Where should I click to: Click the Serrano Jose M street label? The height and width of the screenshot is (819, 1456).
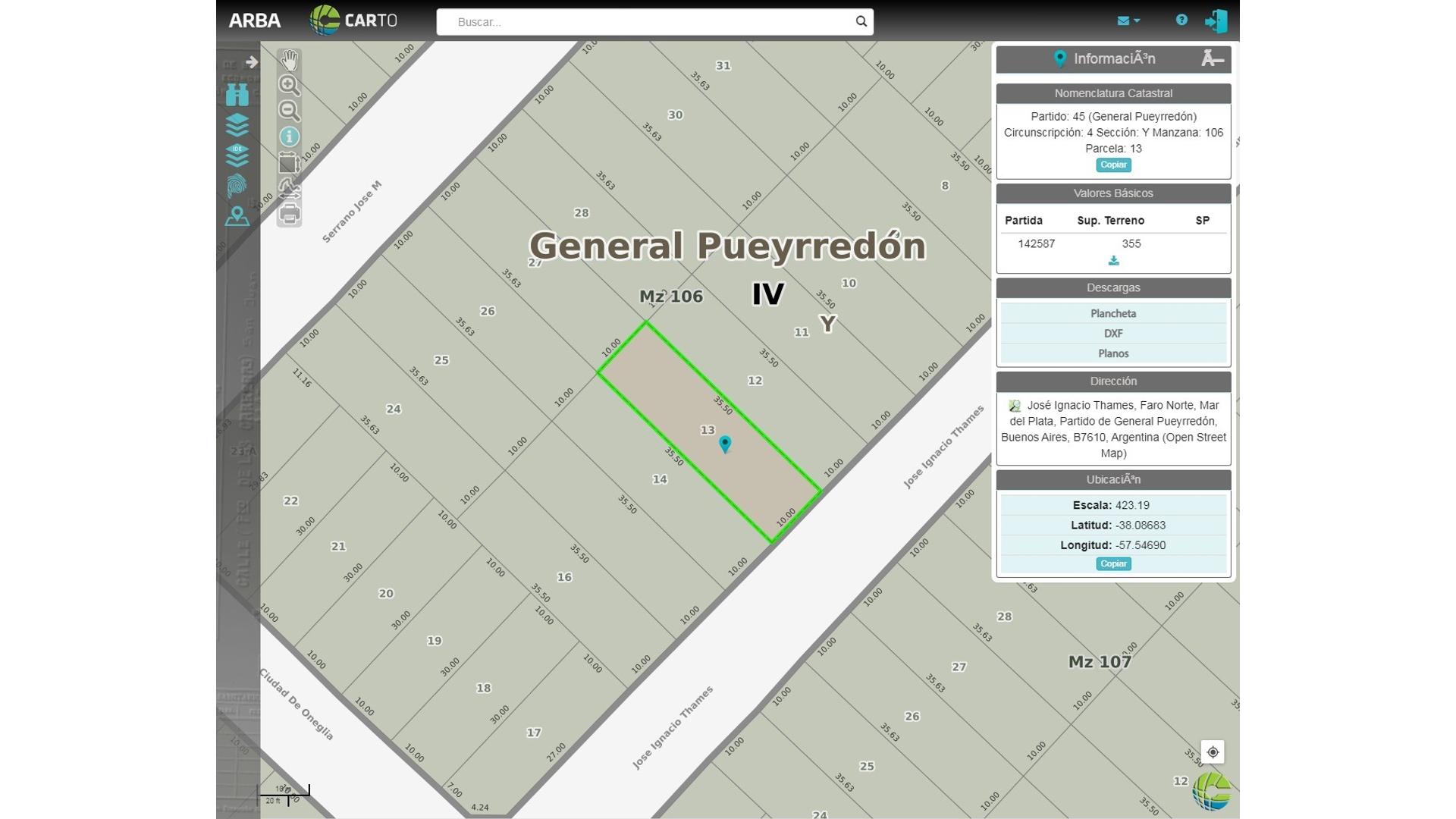point(352,212)
